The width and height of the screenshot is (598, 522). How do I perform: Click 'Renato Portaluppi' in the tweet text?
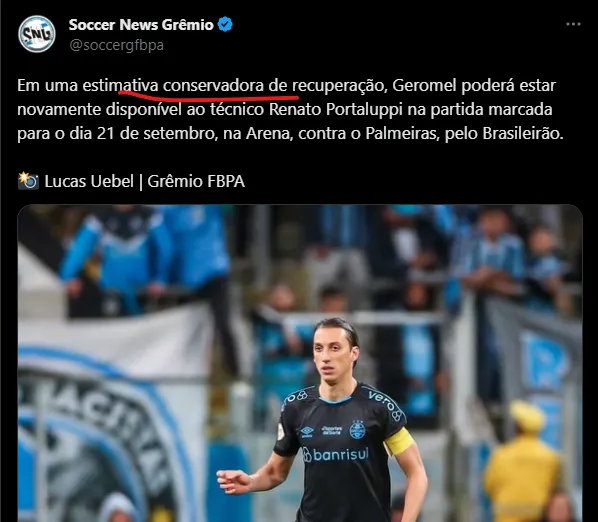click(336, 109)
